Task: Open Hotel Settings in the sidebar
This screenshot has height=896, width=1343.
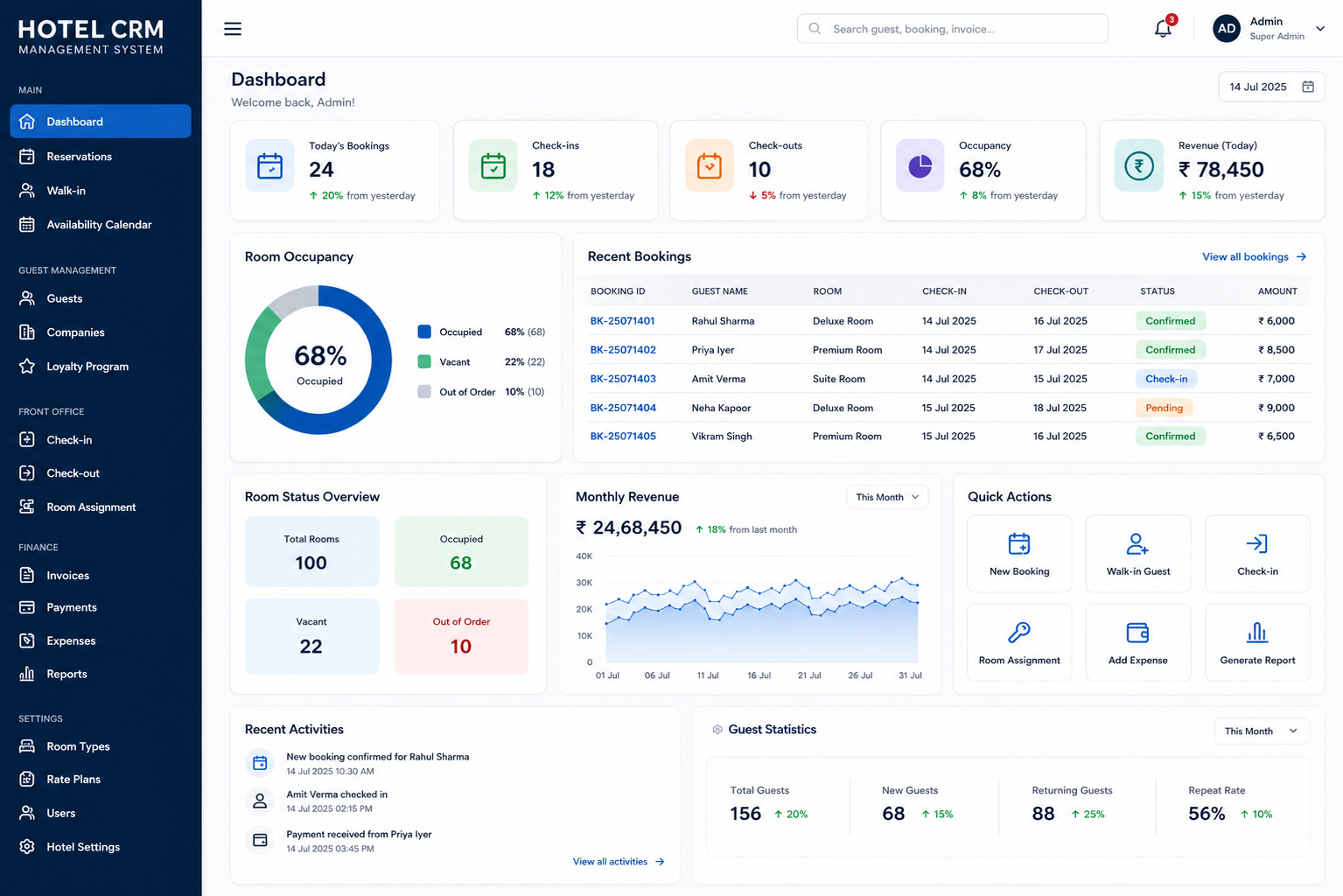Action: [x=101, y=847]
